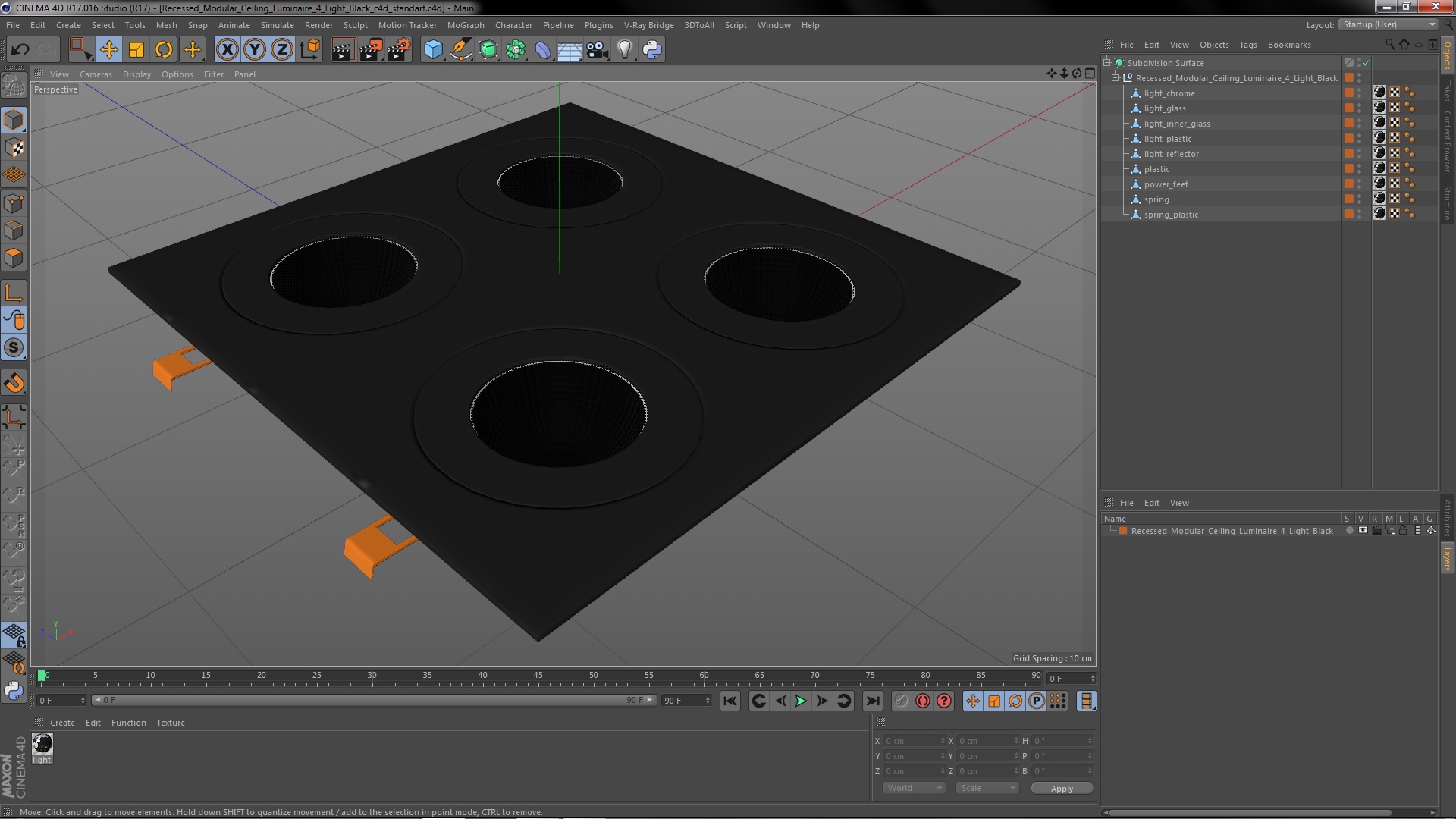Click frame 45 on timeline ruler
The image size is (1456, 819).
click(538, 675)
